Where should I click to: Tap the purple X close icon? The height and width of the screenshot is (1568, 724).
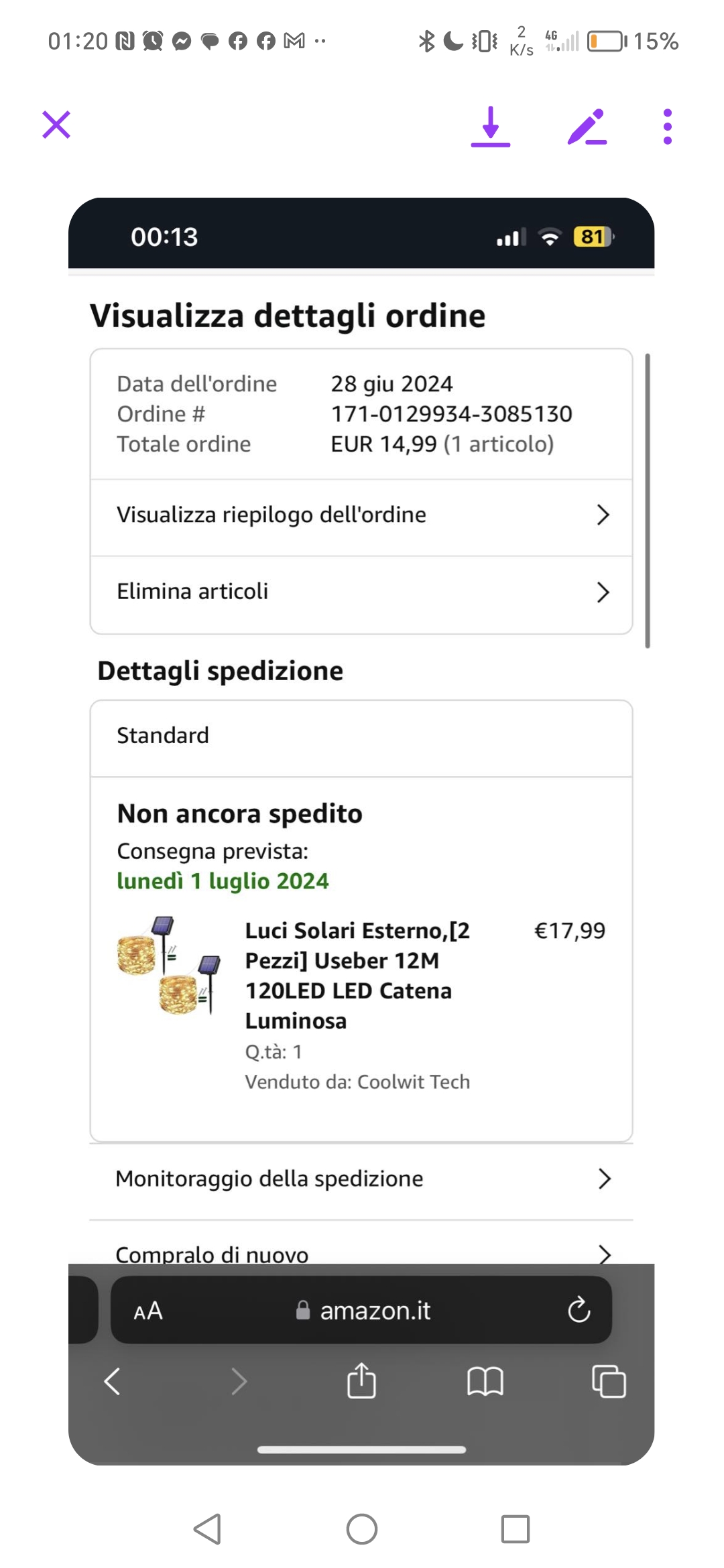[x=56, y=125]
